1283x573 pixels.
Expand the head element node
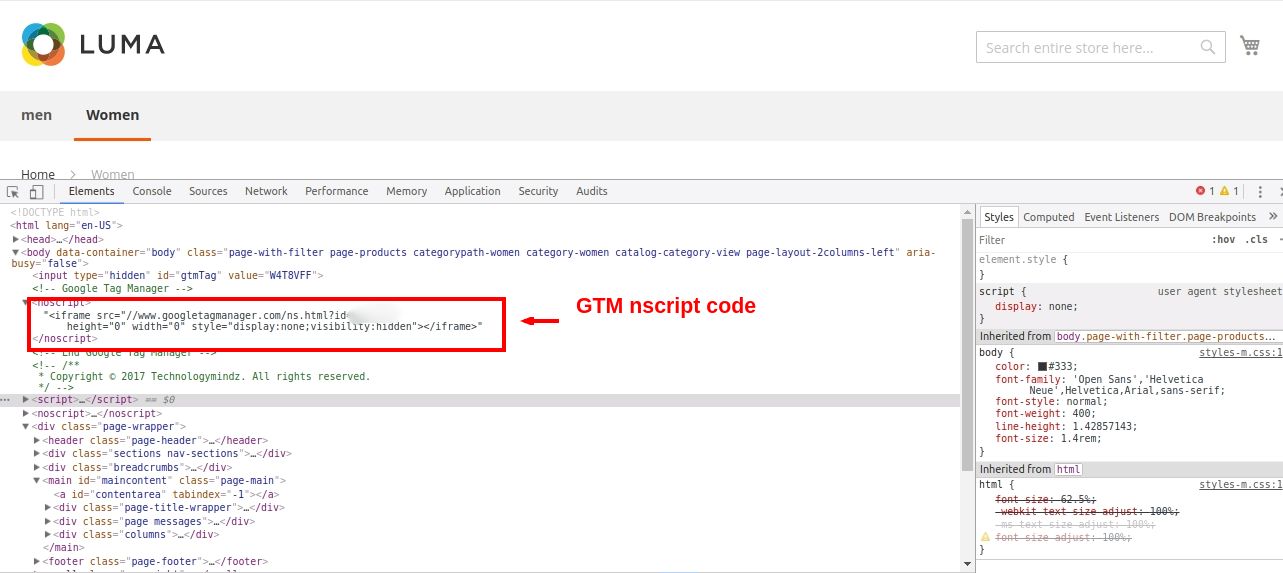(x=15, y=239)
